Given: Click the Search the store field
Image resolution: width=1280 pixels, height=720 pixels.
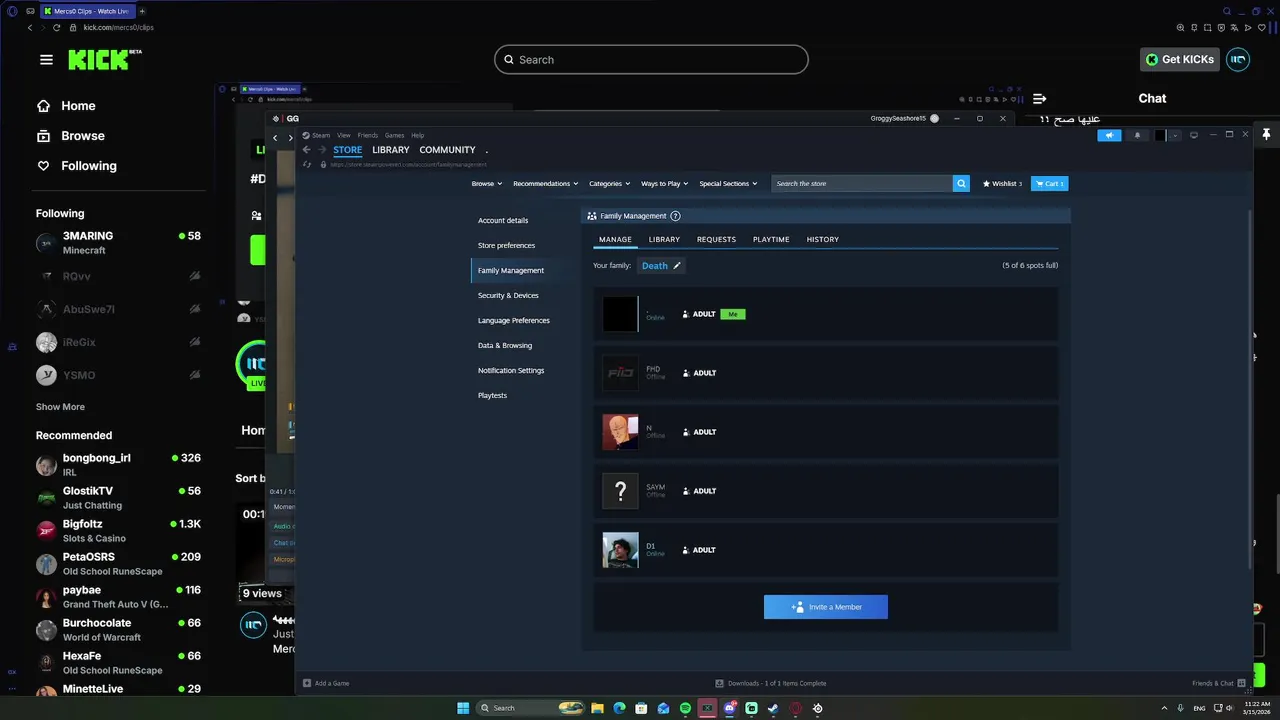Looking at the screenshot, I should tap(861, 184).
